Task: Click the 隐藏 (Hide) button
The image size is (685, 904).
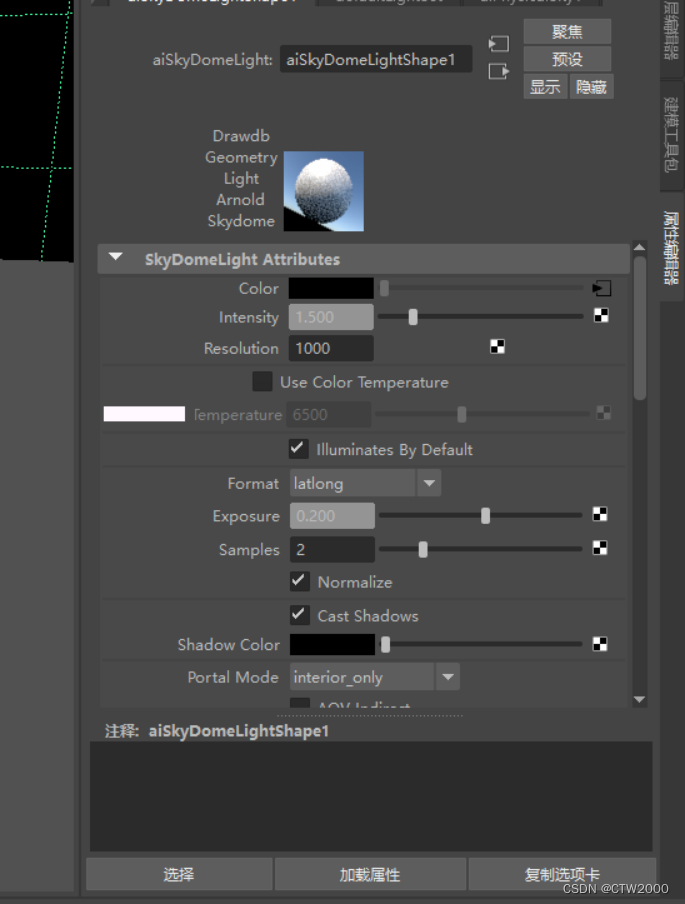Action: [592, 87]
